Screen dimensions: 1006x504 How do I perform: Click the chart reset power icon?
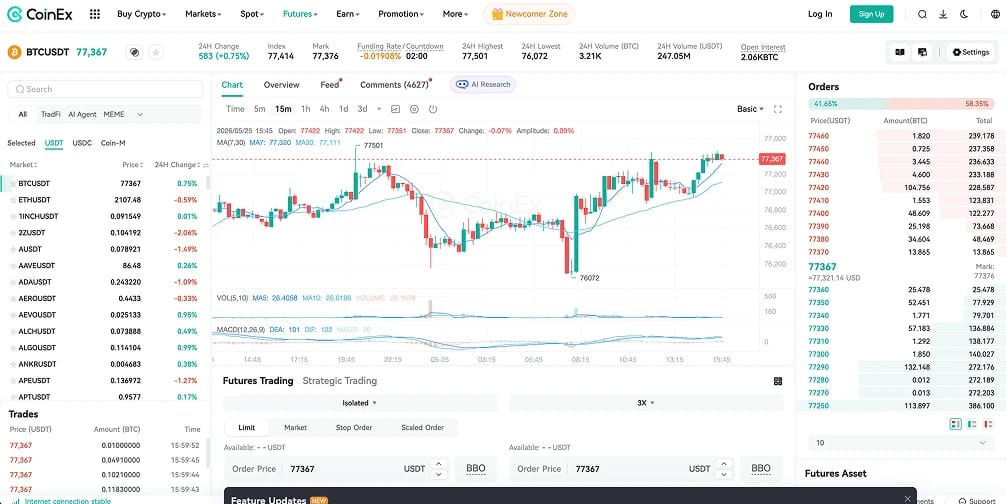click(x=433, y=109)
